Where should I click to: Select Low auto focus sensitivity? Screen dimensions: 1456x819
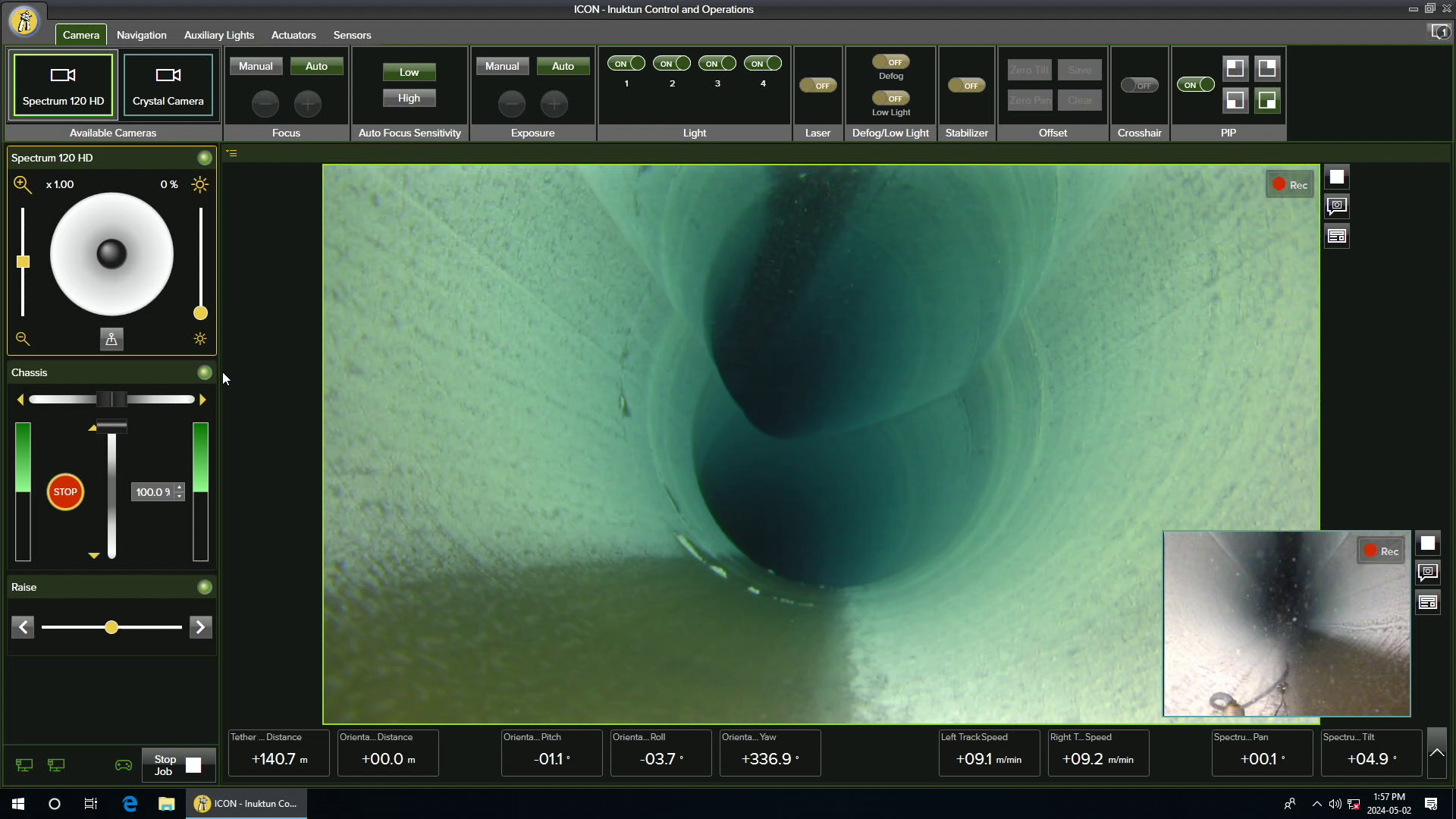[x=409, y=72]
